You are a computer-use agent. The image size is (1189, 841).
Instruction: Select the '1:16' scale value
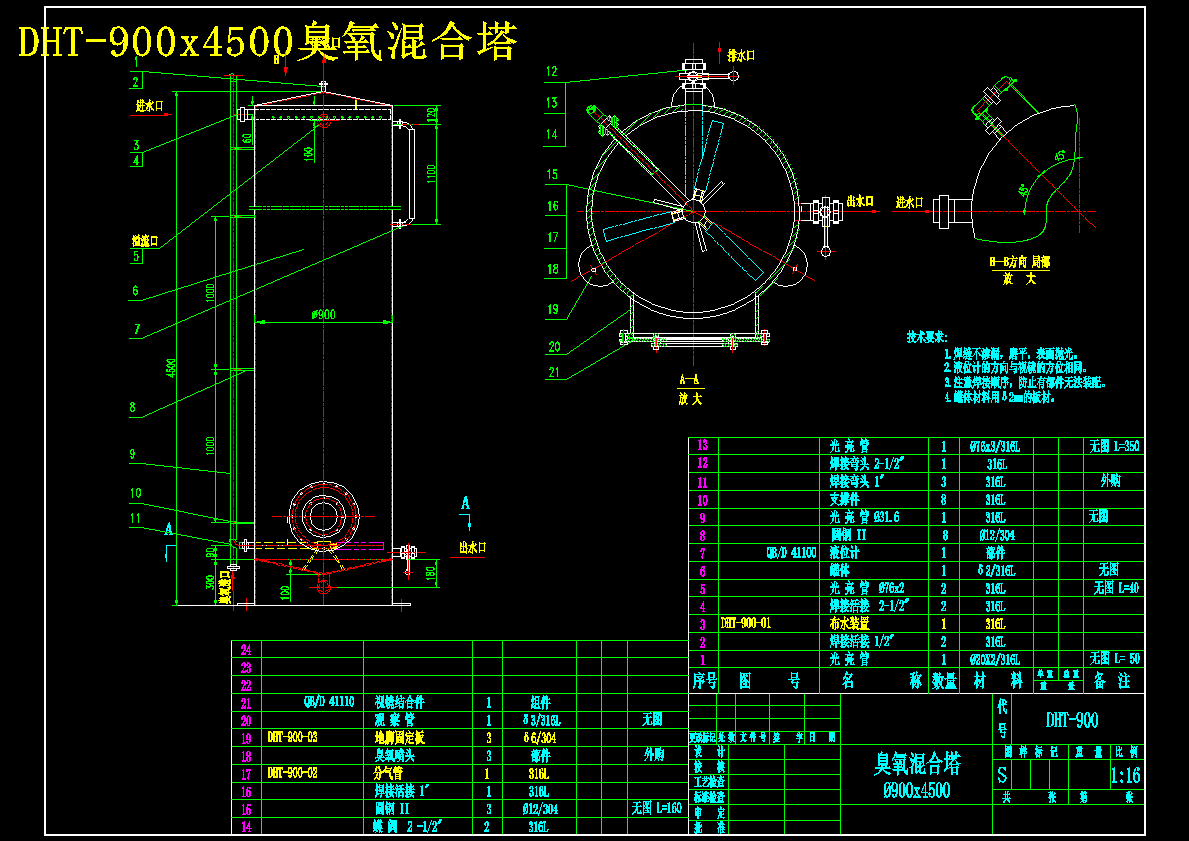point(1125,776)
